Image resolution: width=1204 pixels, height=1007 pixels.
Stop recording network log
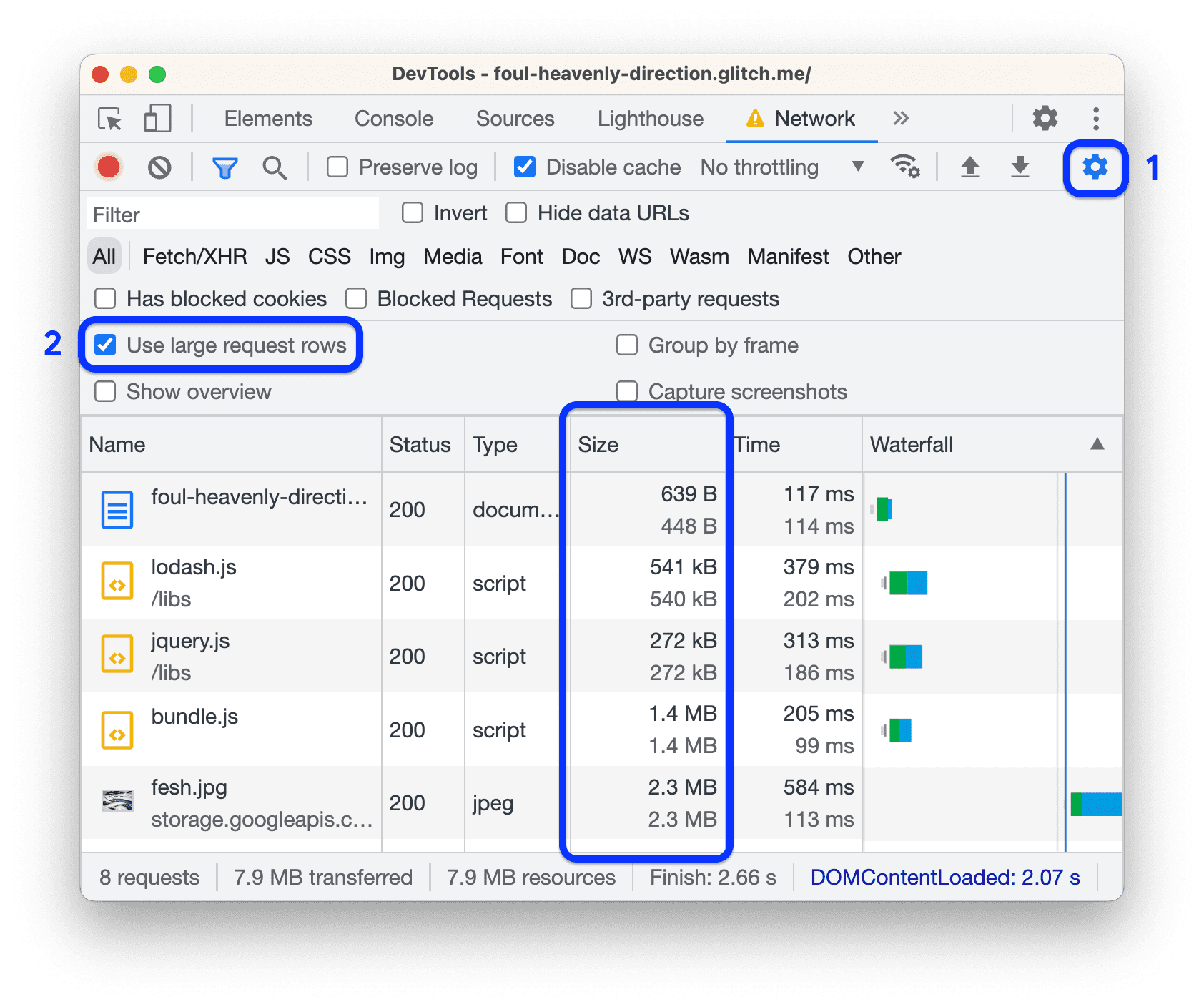pos(109,167)
